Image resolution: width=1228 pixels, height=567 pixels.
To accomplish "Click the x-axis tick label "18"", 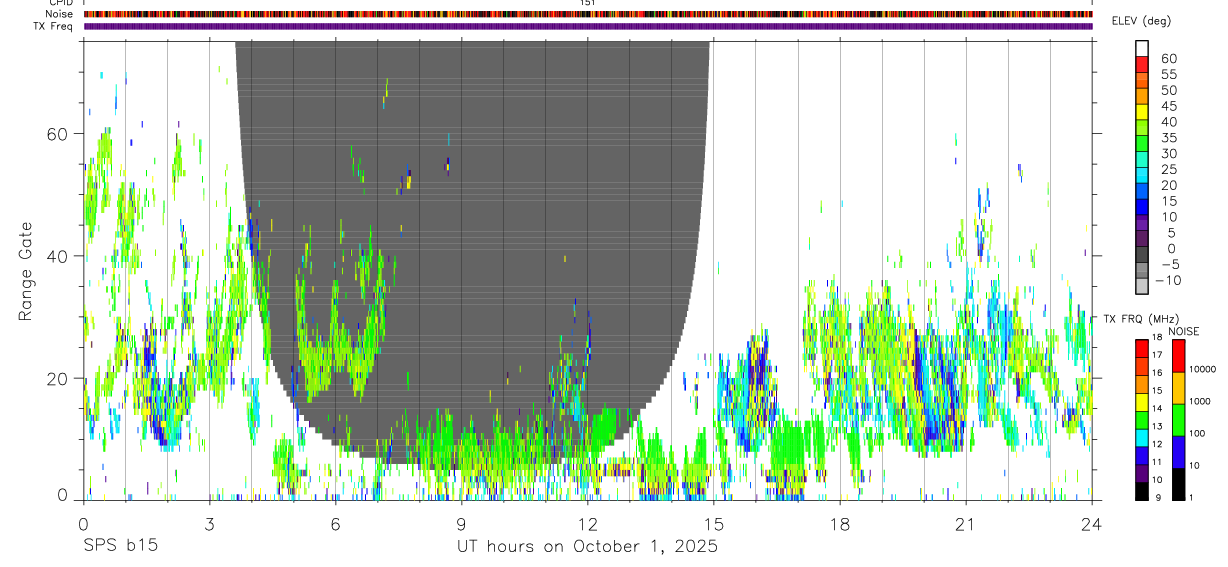I will 839,524.
